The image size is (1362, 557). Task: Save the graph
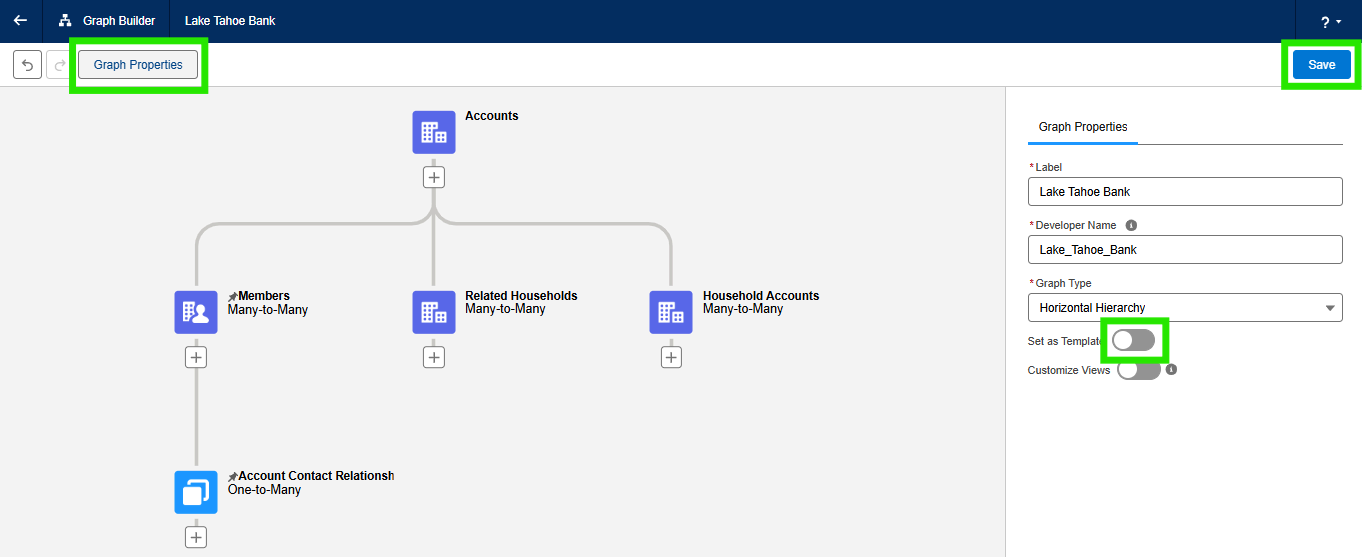point(1321,65)
